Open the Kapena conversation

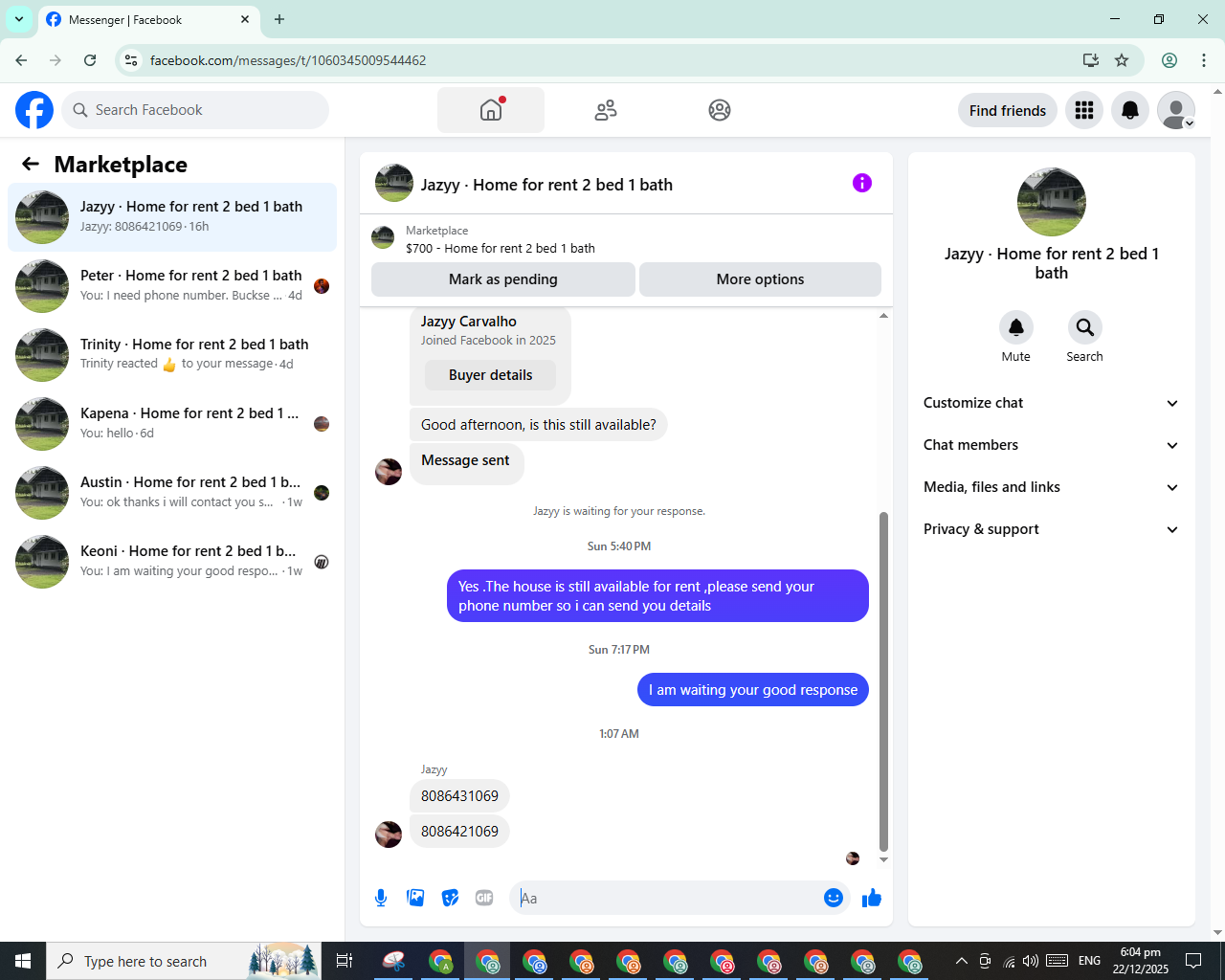coord(172,424)
